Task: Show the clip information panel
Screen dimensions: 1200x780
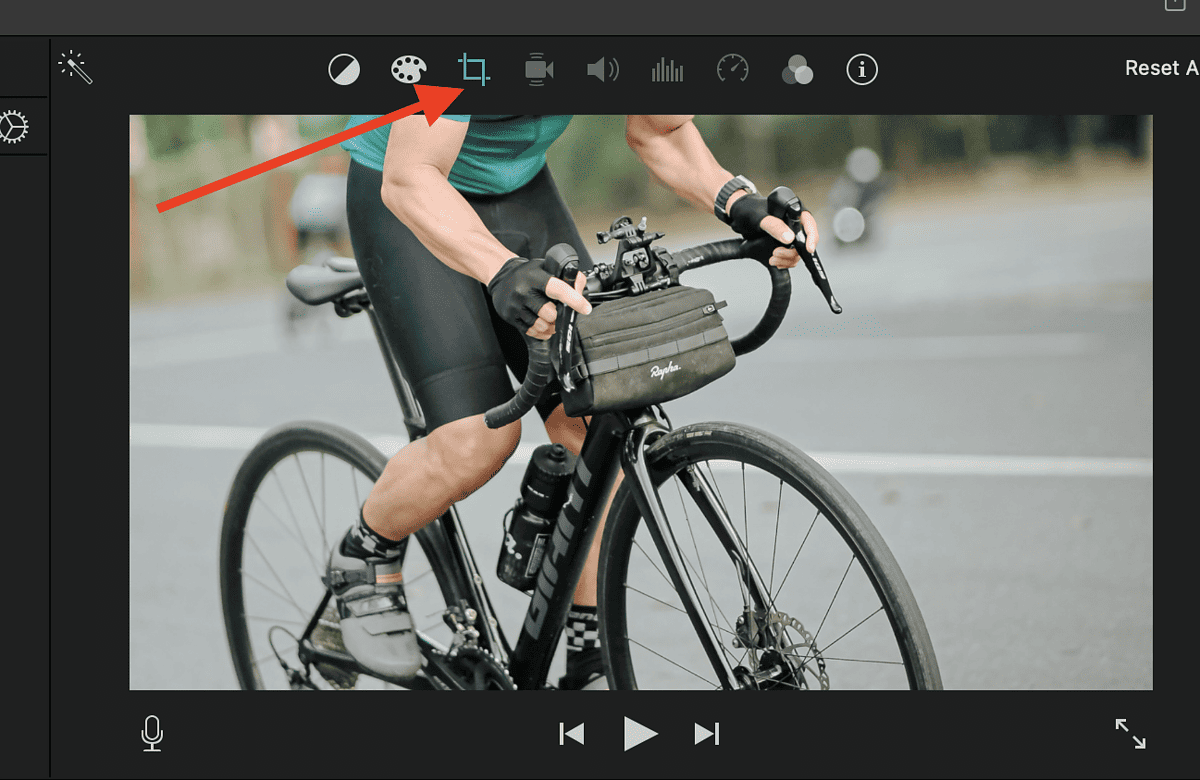Action: pos(862,69)
